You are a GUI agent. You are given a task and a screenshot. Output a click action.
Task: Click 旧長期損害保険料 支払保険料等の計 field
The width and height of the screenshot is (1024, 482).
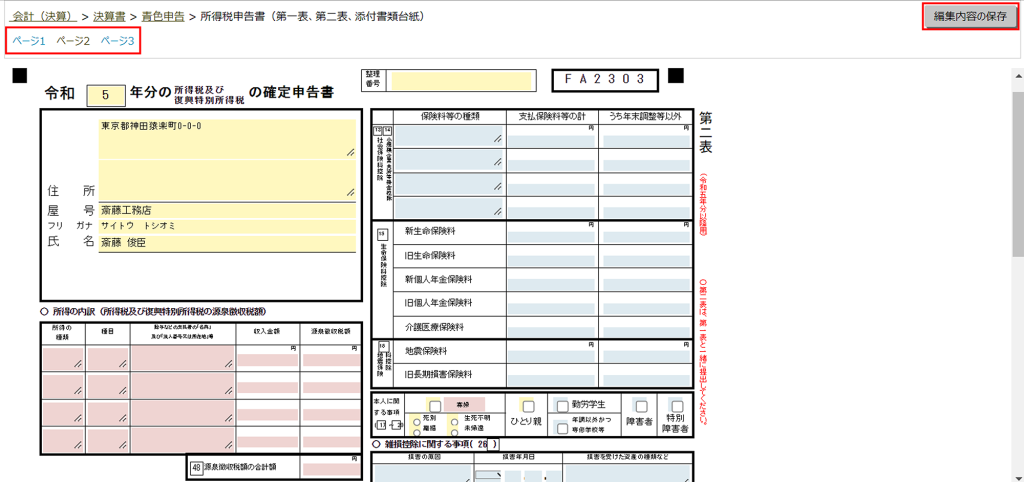click(x=551, y=380)
